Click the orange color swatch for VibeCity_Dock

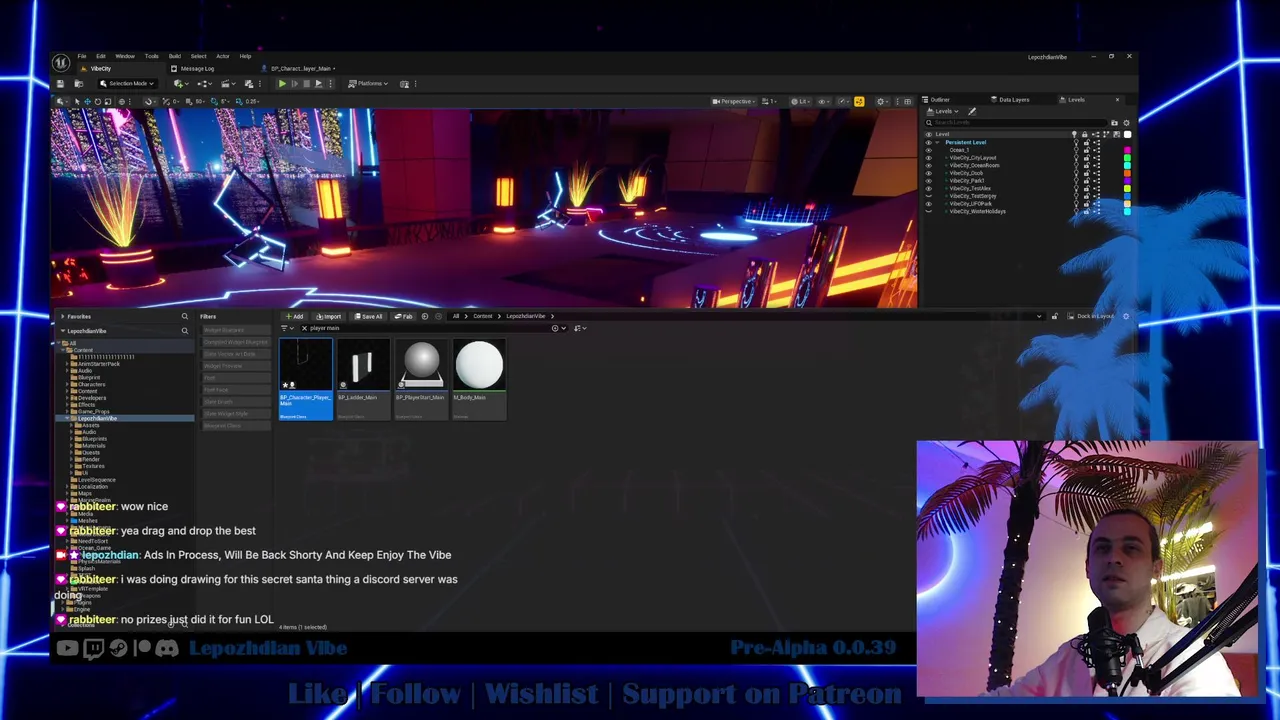(1127, 173)
